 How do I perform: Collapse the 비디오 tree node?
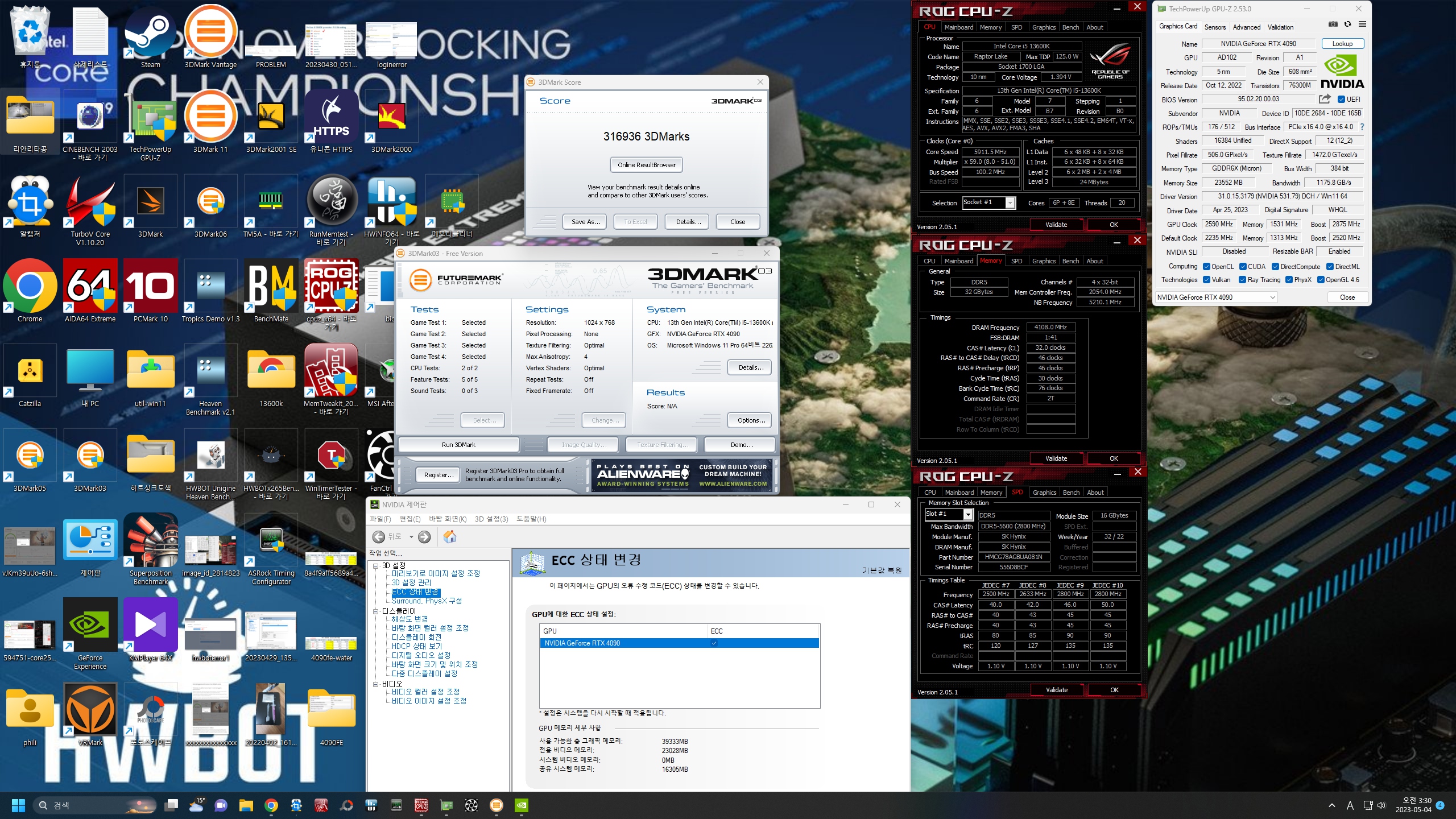coord(376,684)
